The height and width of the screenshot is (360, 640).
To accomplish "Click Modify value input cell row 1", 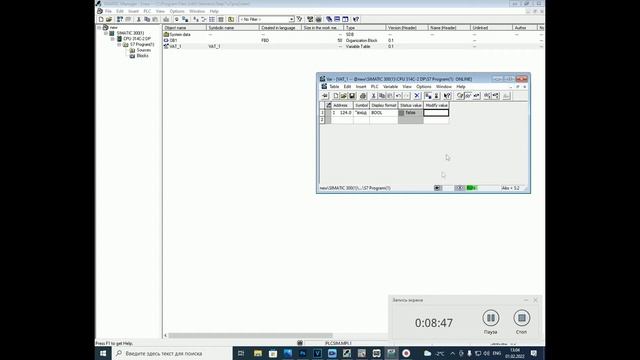I will [x=436, y=113].
